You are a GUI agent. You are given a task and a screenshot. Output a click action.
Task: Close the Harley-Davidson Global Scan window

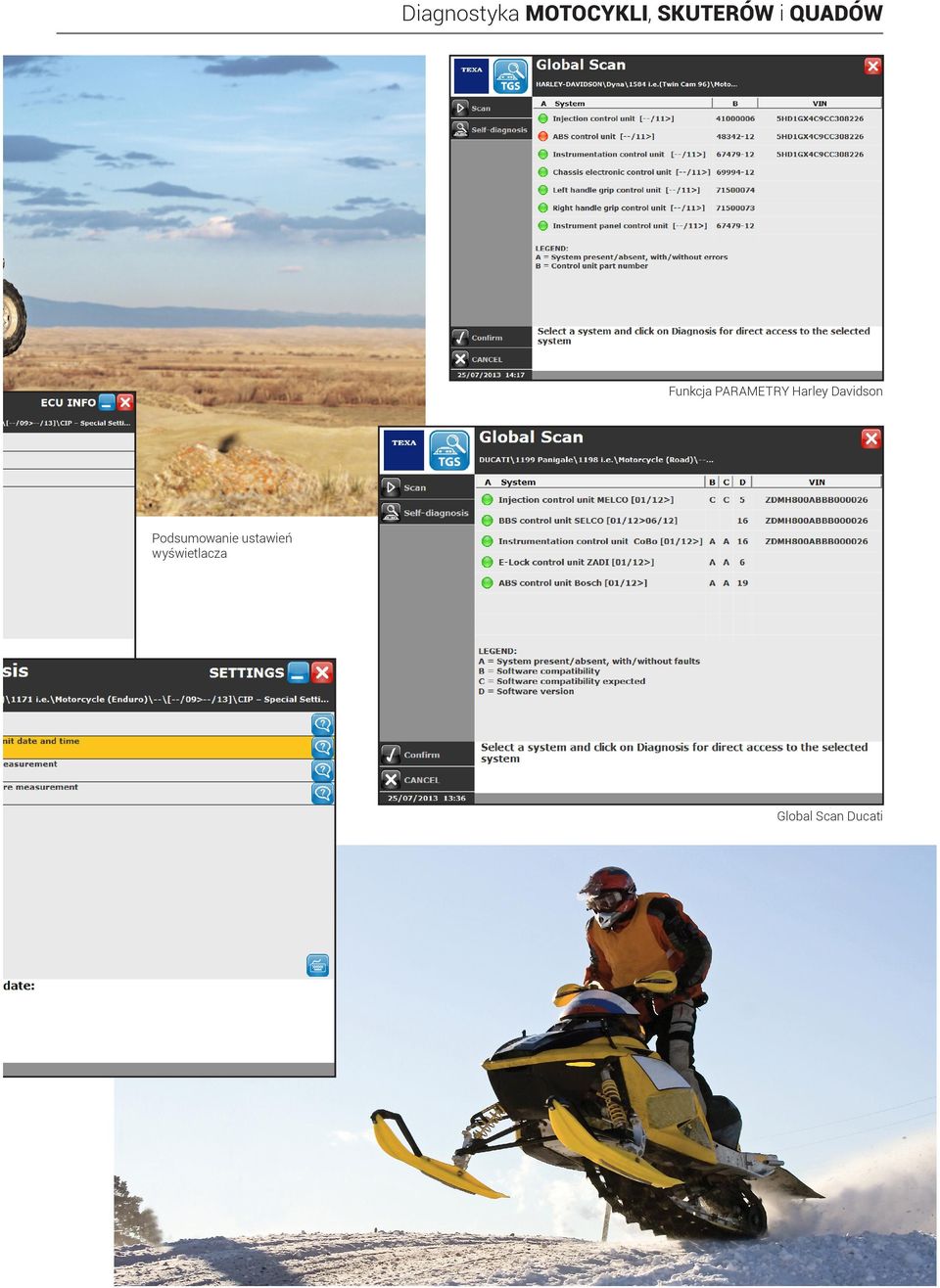tap(872, 66)
